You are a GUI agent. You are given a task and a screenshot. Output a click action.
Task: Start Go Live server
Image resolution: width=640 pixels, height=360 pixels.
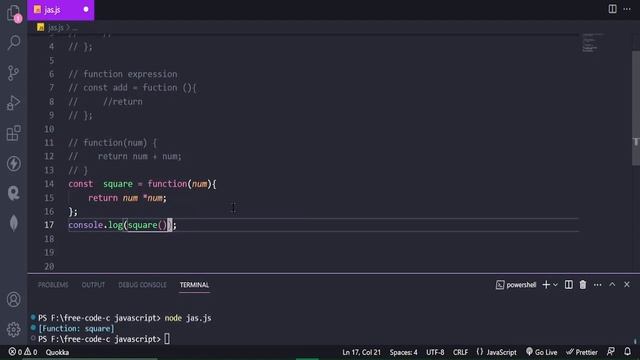(541, 352)
